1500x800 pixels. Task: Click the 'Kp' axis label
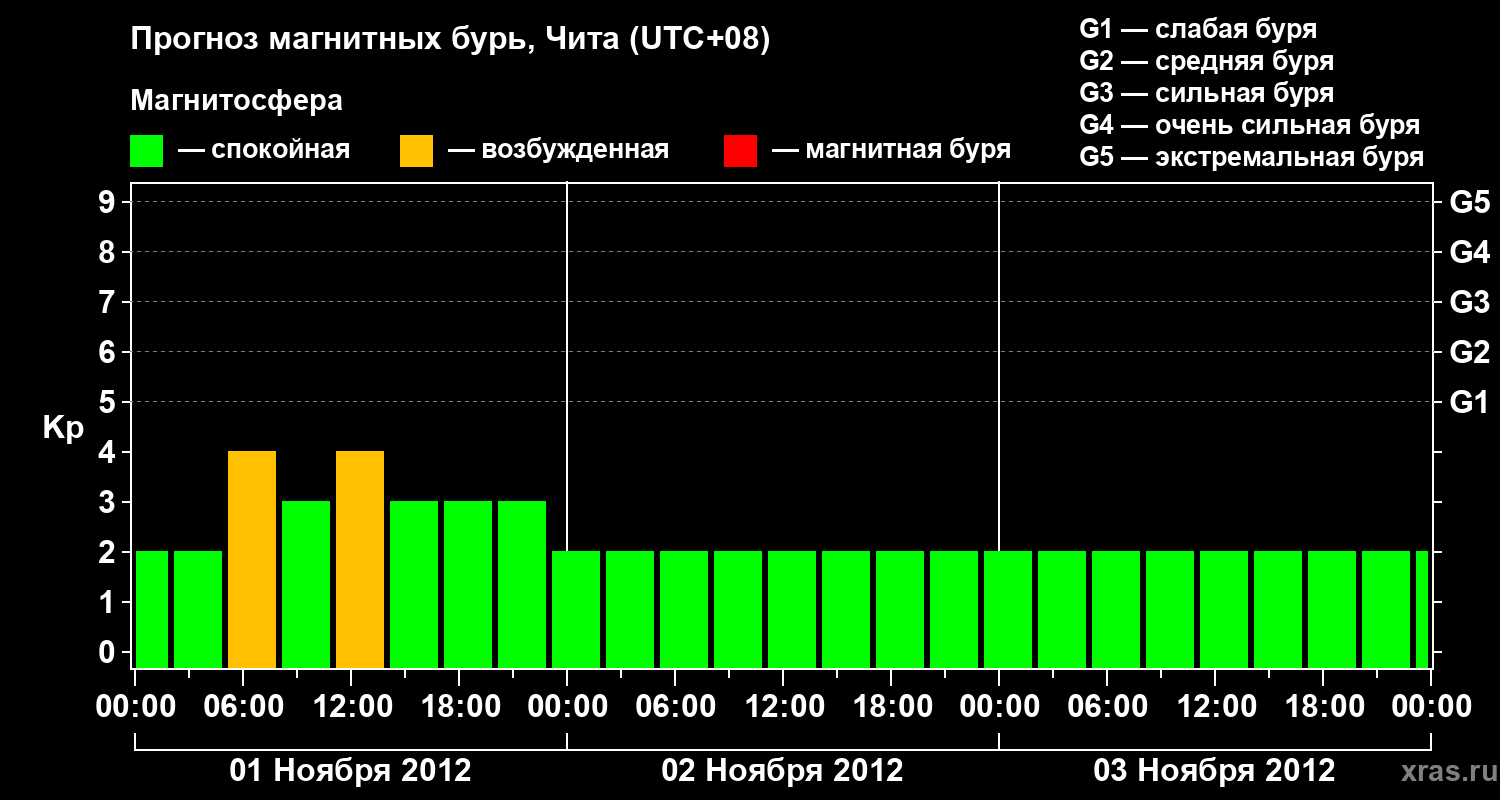(63, 428)
